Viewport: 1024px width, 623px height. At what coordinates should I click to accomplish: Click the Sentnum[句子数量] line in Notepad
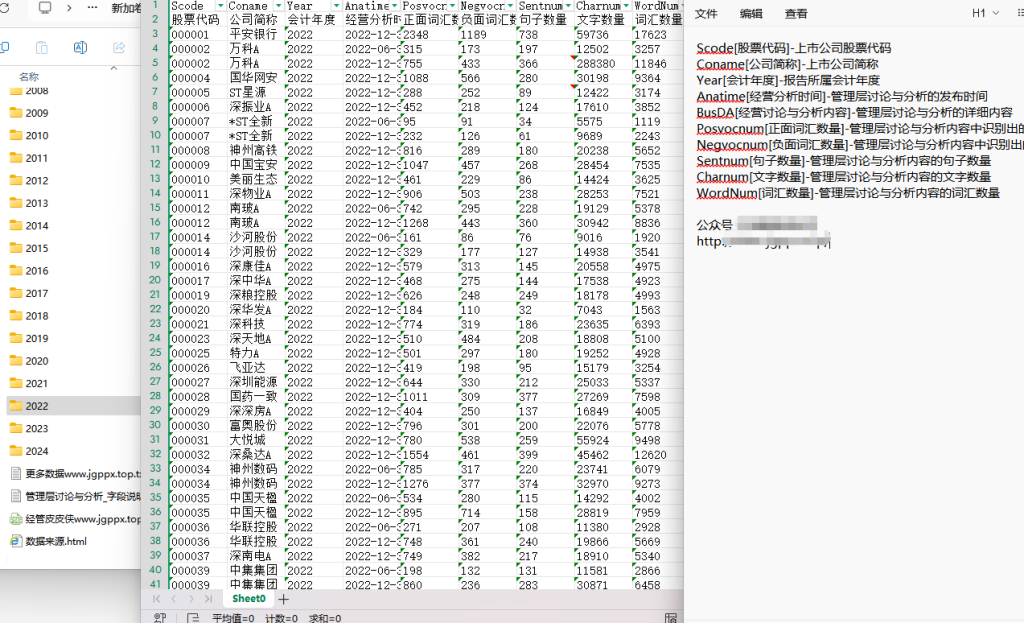click(x=843, y=161)
